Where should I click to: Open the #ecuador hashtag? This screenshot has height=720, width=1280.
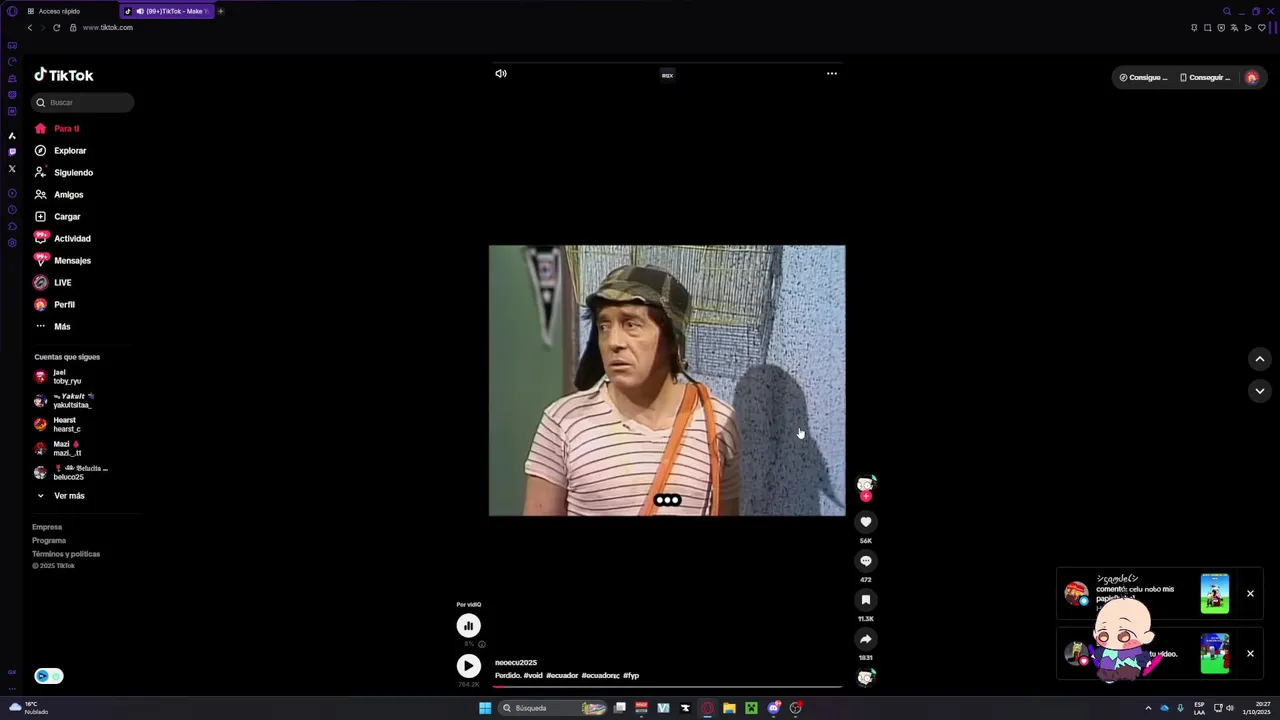(562, 676)
